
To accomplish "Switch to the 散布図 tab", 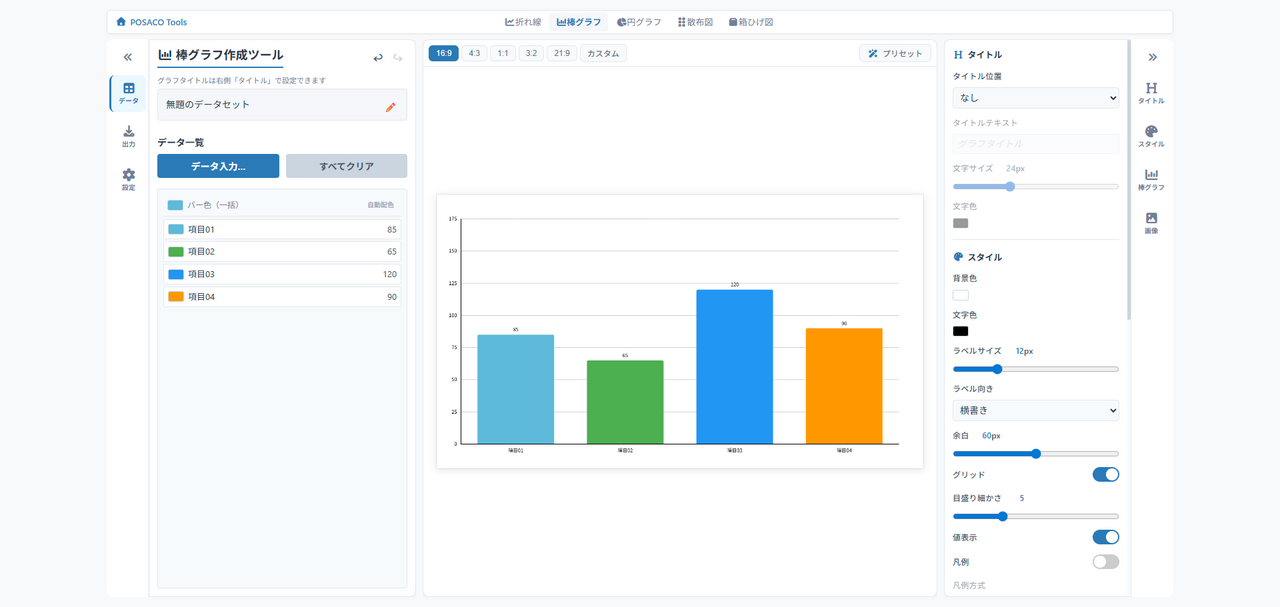I will pos(695,22).
